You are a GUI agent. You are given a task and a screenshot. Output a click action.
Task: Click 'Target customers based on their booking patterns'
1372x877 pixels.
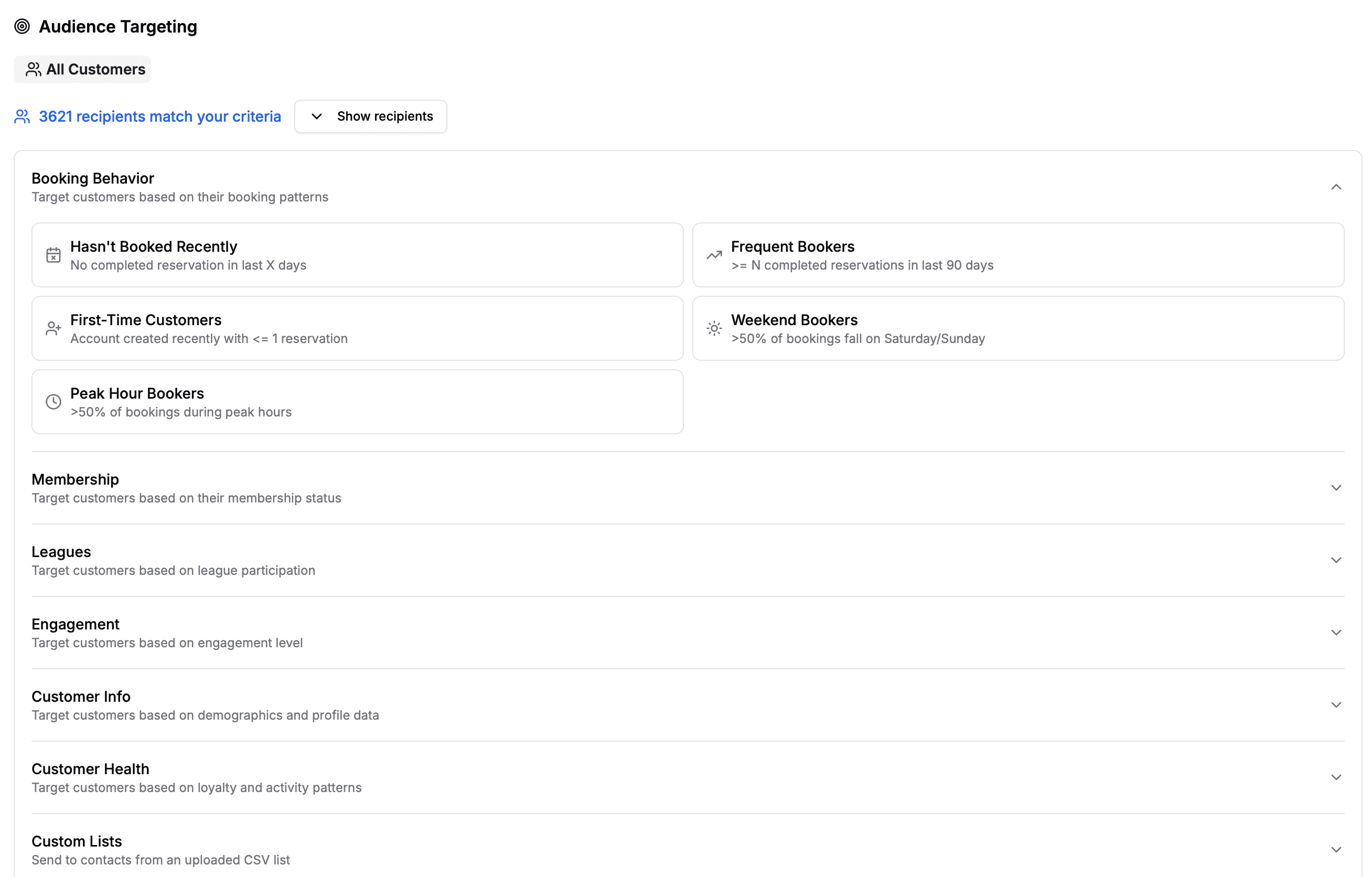click(x=180, y=197)
